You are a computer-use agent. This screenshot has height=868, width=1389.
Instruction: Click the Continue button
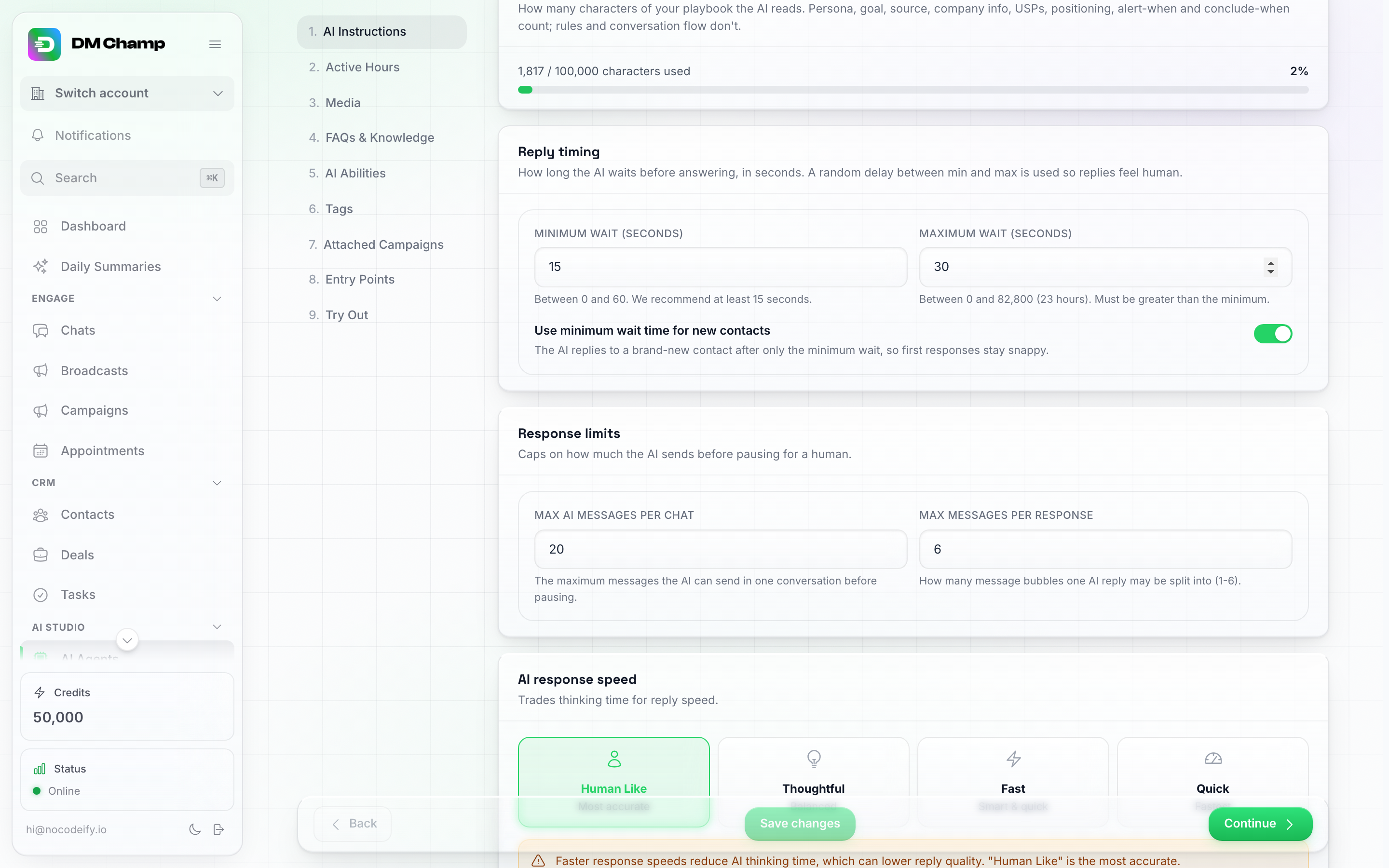pyautogui.click(x=1260, y=824)
